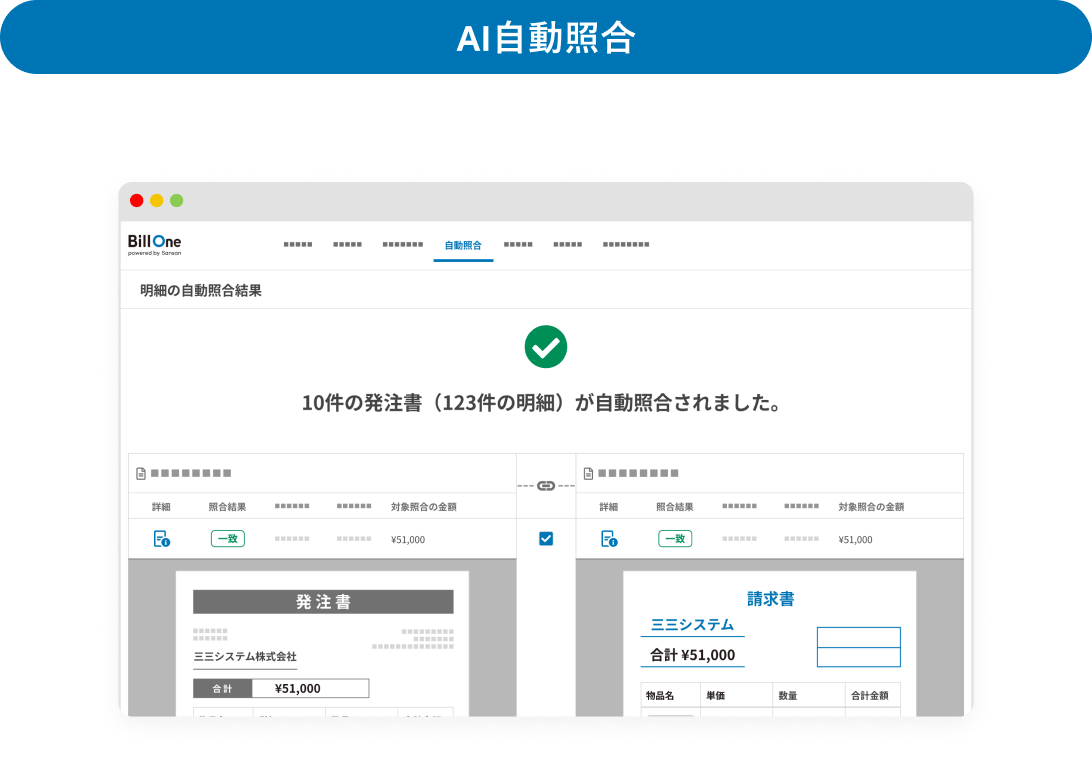1092x774 pixels.
Task: Click 明細の自動照合結果 heading
Action: [201, 291]
